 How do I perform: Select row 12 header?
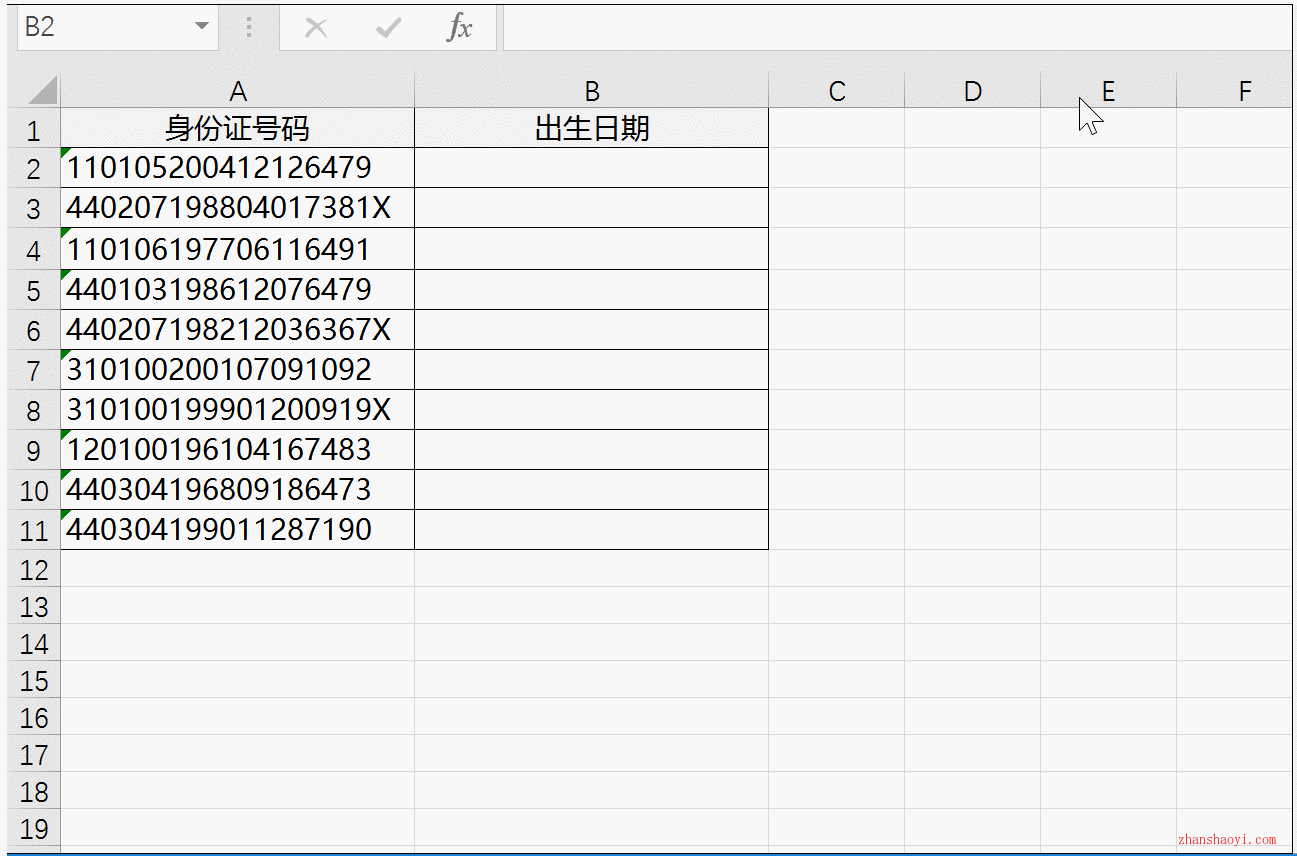tap(34, 569)
